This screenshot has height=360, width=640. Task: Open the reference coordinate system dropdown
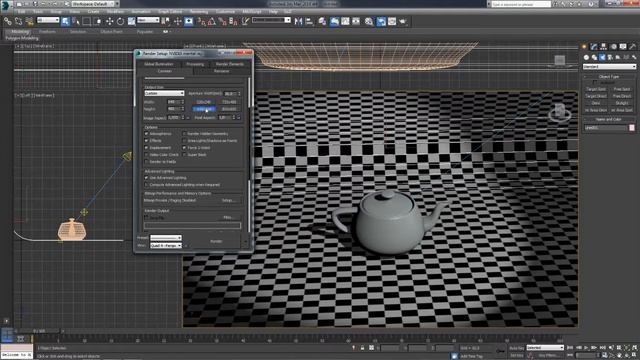(148, 20)
